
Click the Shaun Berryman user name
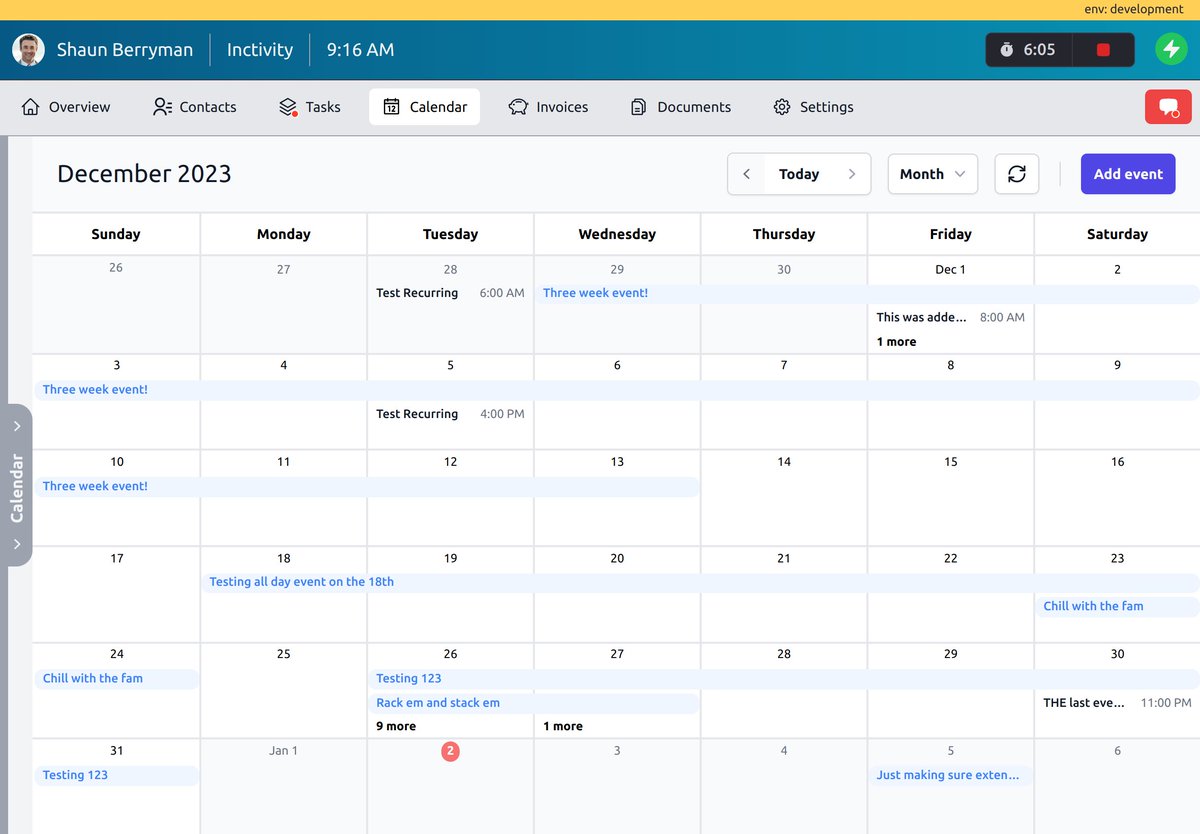pos(125,50)
